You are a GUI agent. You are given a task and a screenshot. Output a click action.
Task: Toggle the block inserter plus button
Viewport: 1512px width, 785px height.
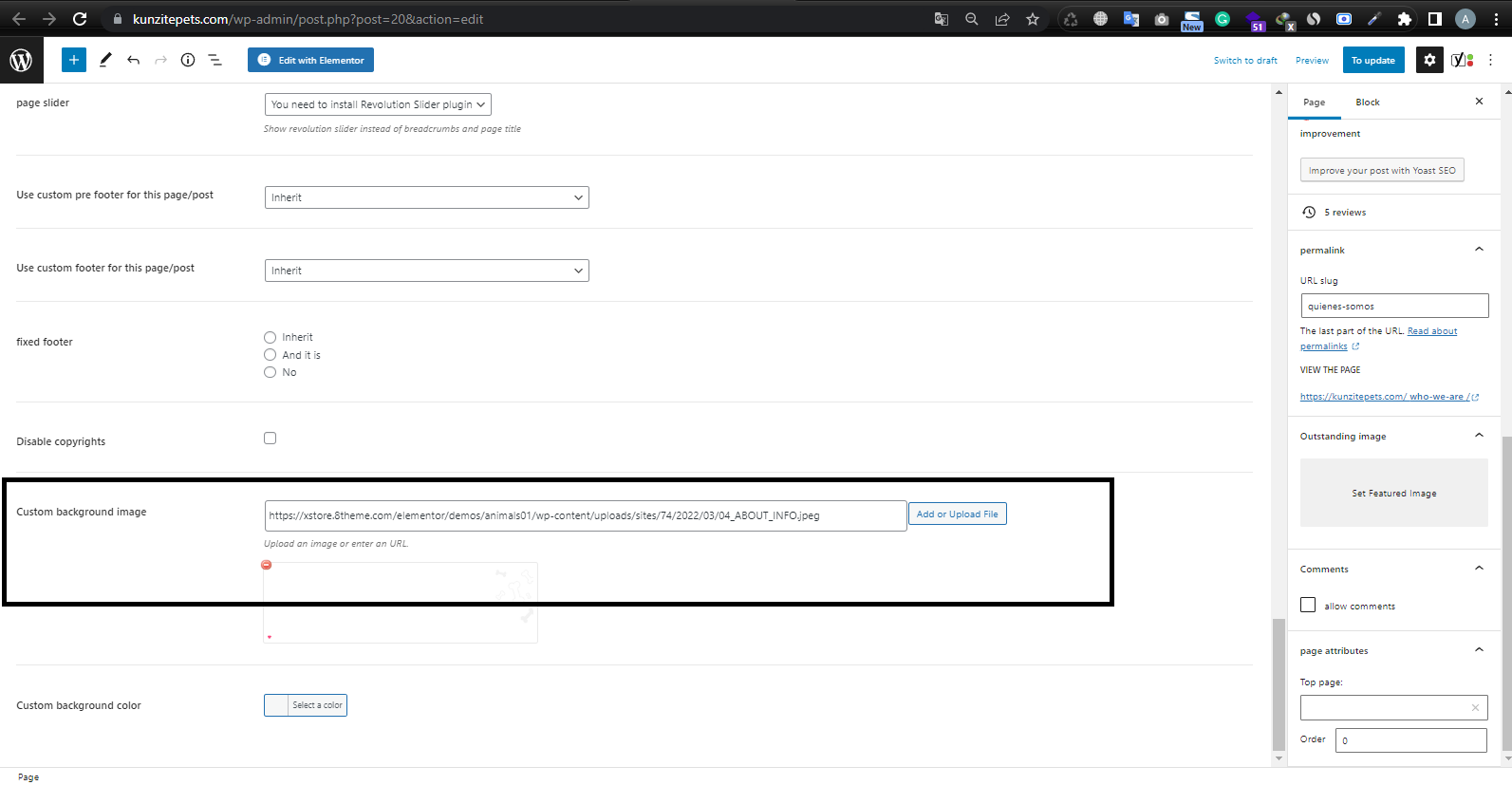[x=74, y=60]
